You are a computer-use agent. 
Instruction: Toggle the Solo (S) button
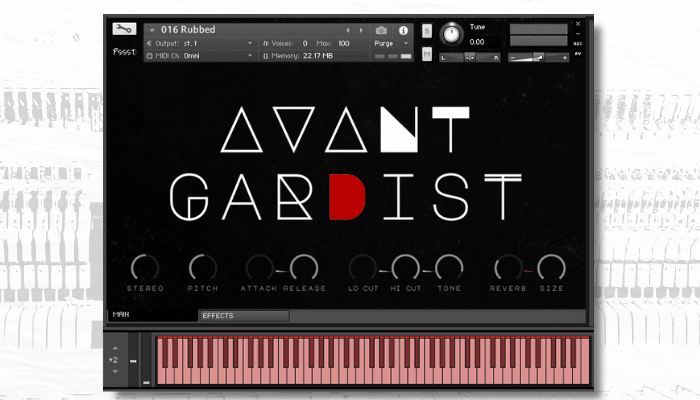(x=427, y=31)
